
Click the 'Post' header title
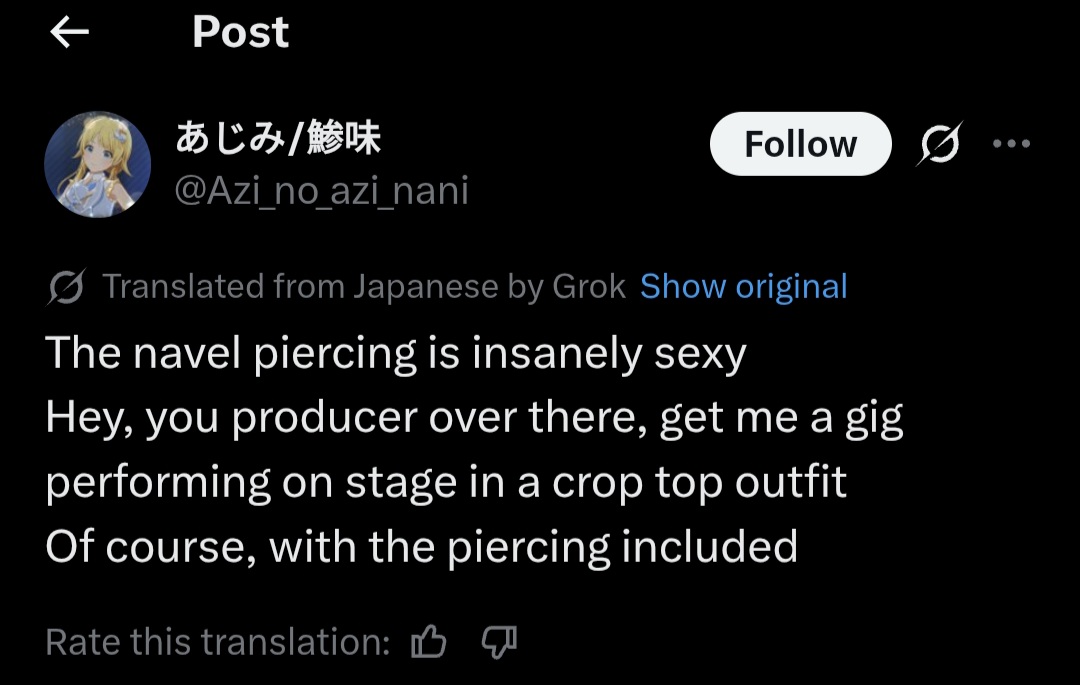coord(240,33)
